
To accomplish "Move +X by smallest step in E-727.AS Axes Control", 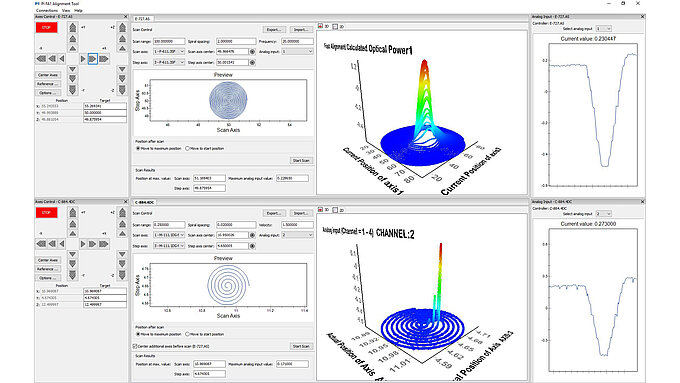I will (83, 59).
